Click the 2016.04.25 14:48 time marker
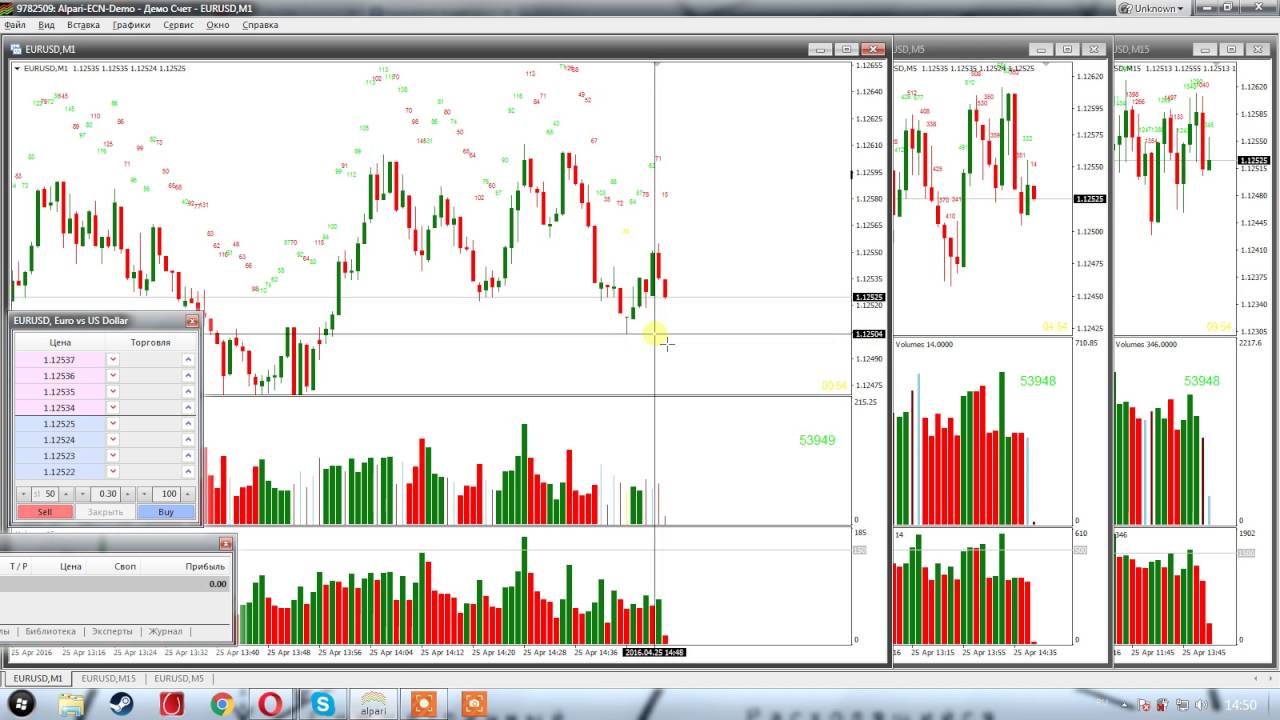Viewport: 1280px width, 720px height. click(655, 652)
